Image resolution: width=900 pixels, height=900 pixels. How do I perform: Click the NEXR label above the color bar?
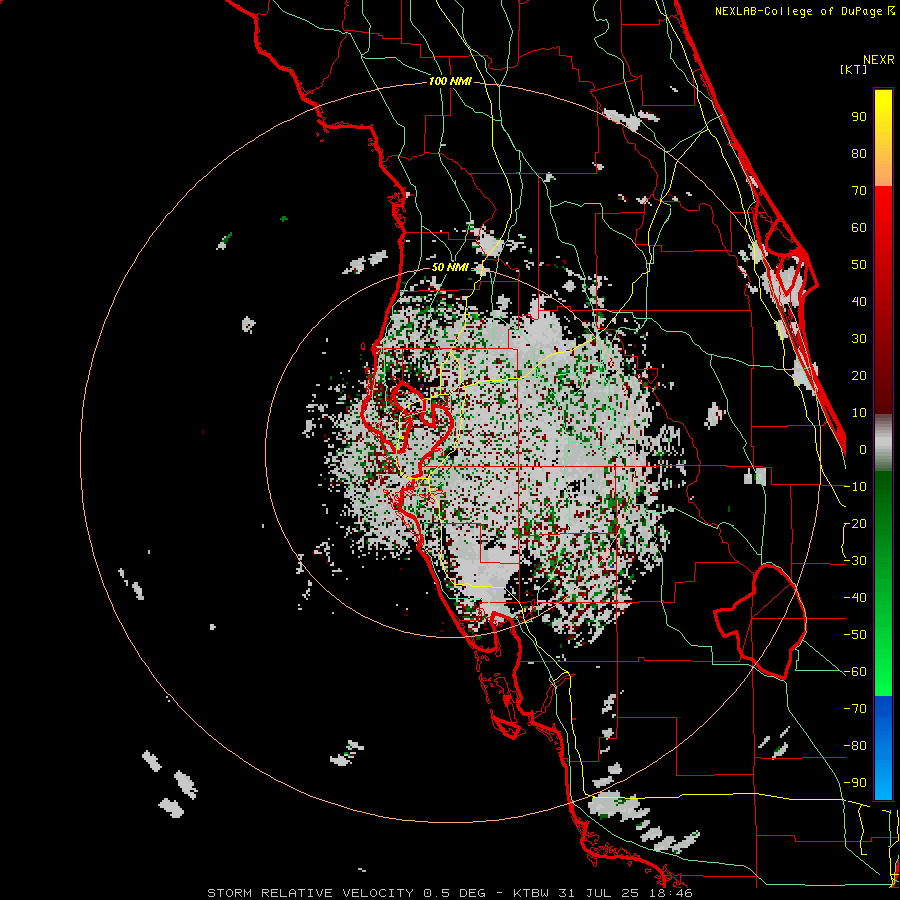pos(879,60)
